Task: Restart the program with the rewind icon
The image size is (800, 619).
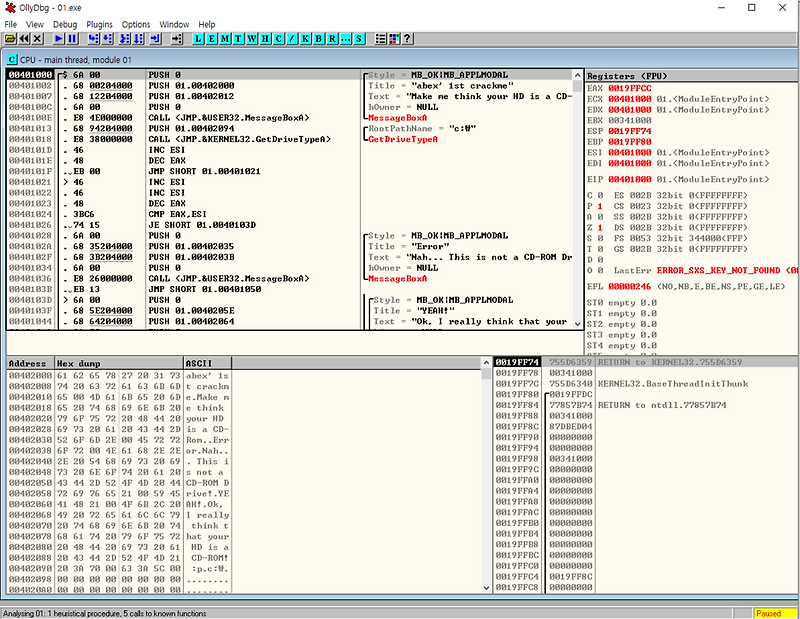Action: (x=24, y=40)
